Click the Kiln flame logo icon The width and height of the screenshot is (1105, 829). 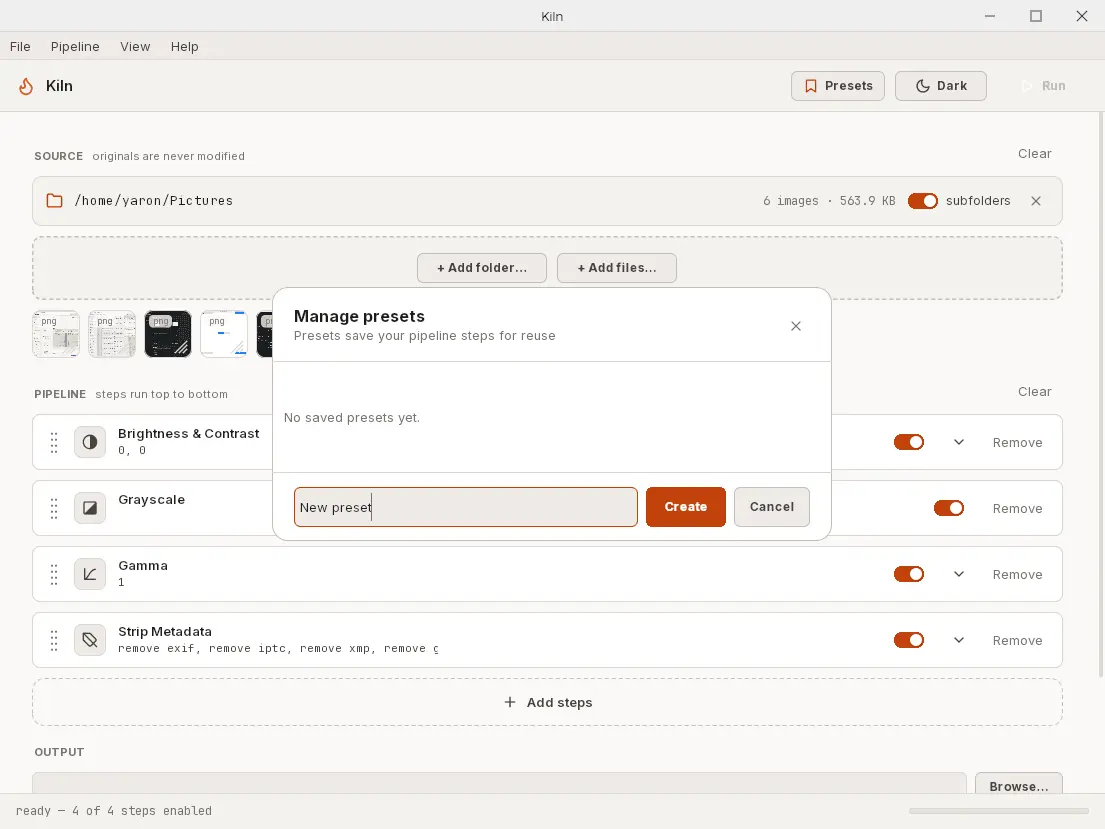[x=26, y=86]
